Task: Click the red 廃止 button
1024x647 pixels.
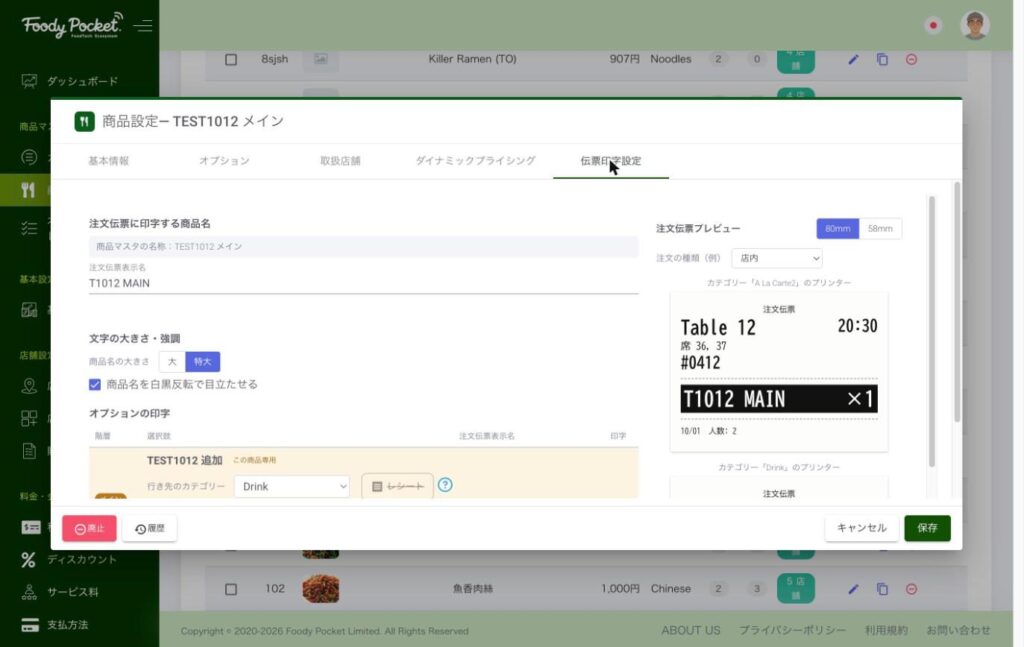Action: (x=89, y=528)
